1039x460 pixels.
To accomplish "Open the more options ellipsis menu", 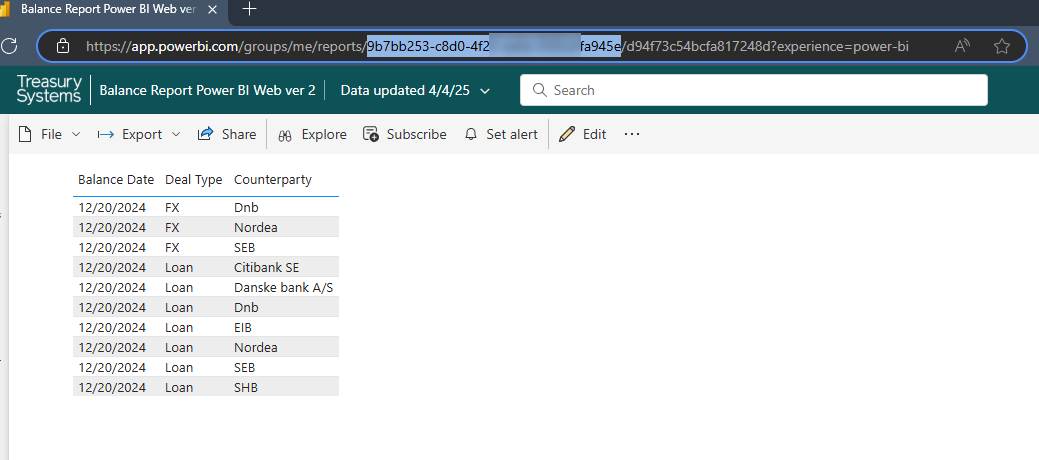I will [x=632, y=134].
